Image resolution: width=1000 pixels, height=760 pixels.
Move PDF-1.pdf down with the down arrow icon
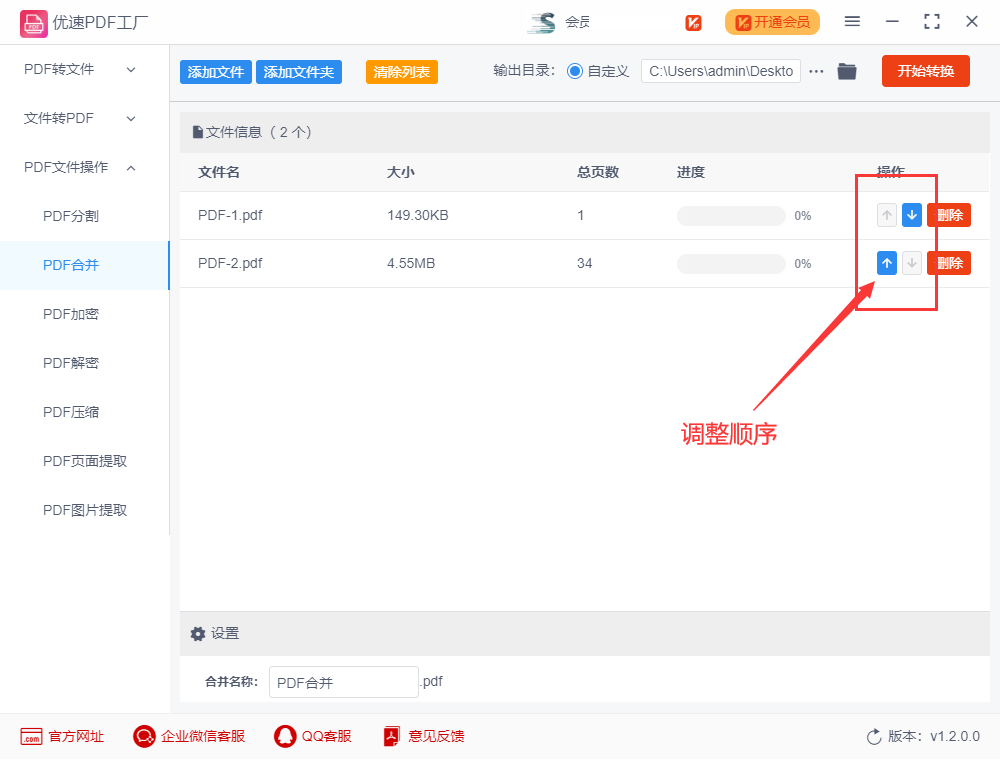point(911,215)
